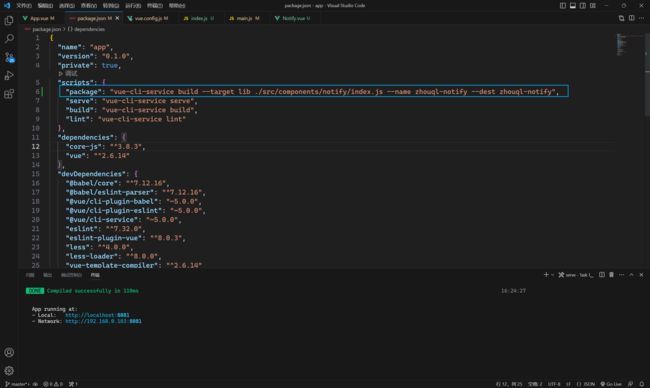Toggle the secondary side bar
650x388 pixels.
point(583,5)
